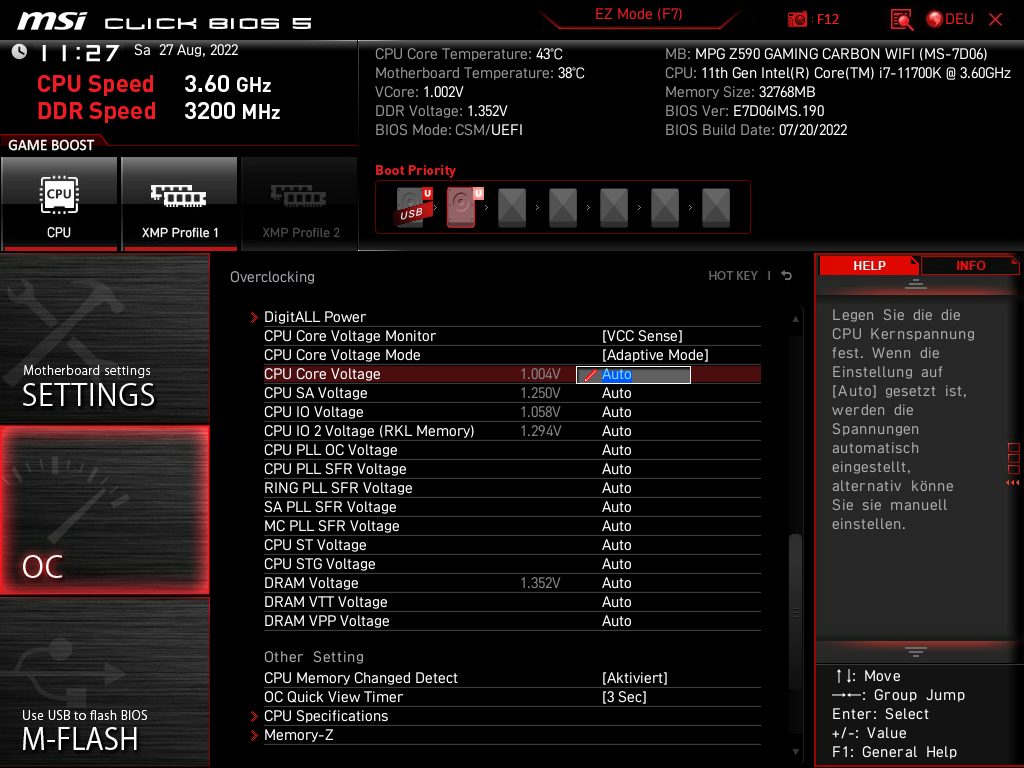Select the DRAM Voltage Auto value
This screenshot has height=768, width=1024.
(x=616, y=583)
